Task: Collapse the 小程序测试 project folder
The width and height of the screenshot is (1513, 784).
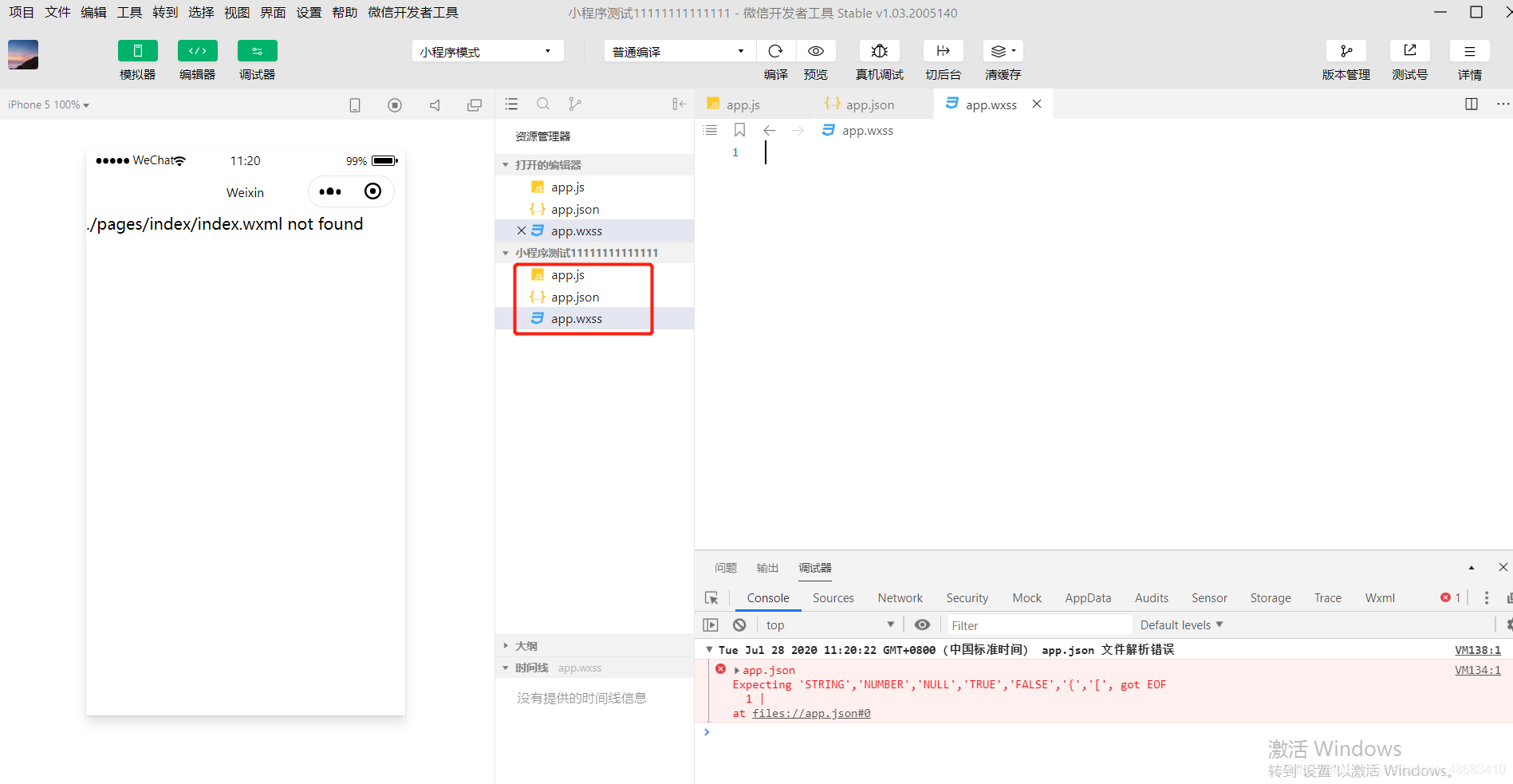Action: pos(594,253)
